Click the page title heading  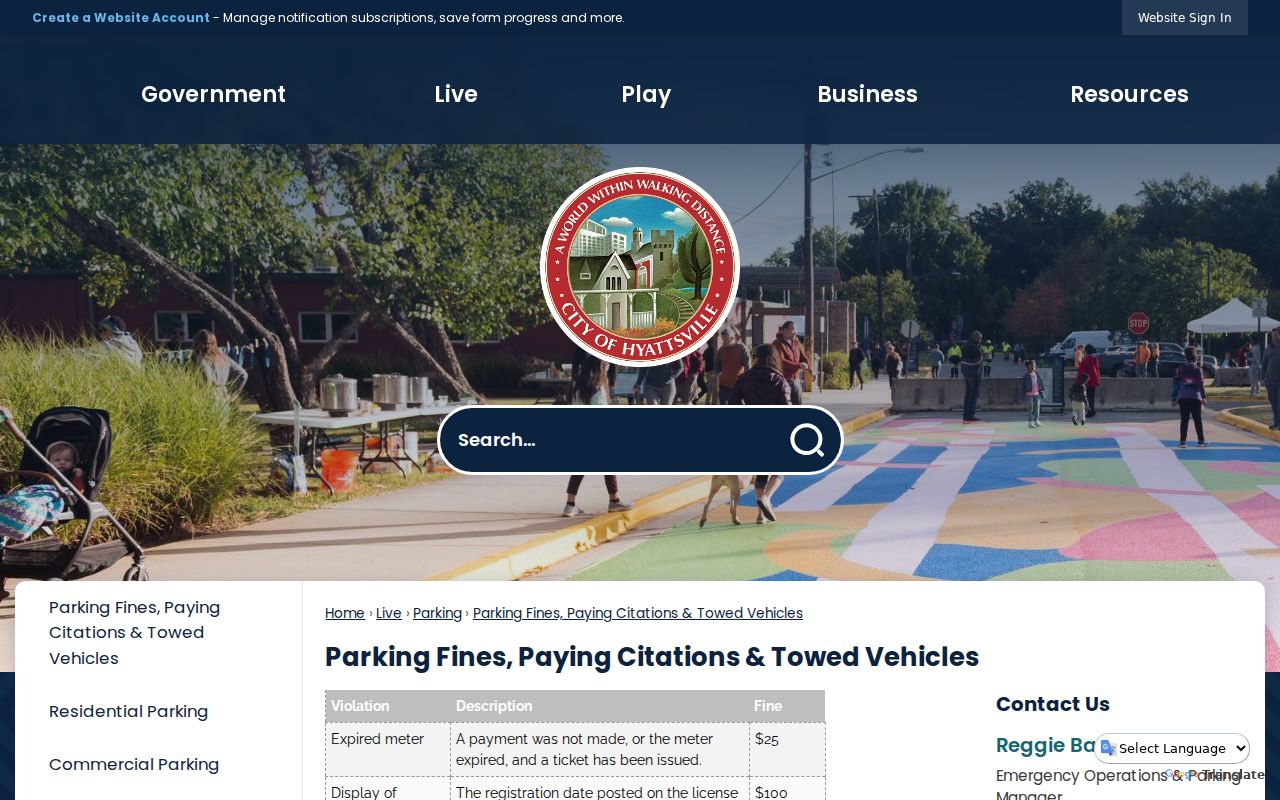click(652, 657)
